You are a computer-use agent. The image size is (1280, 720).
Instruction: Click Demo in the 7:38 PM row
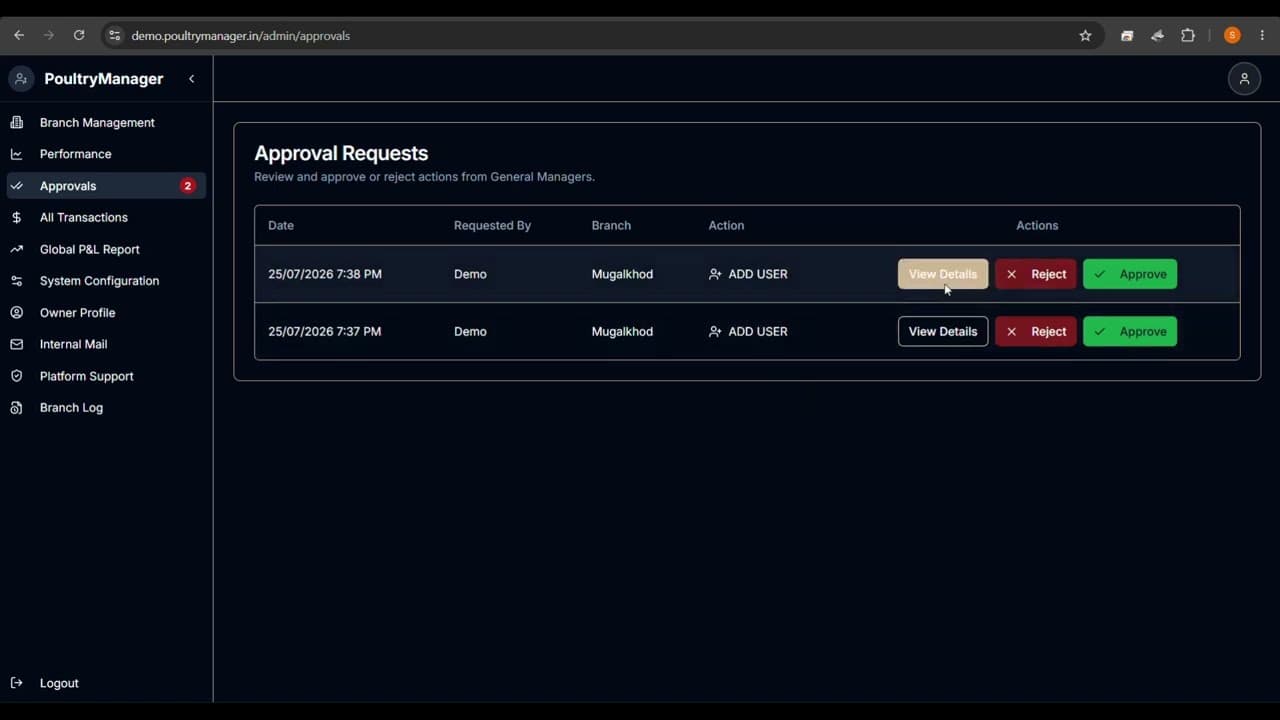(470, 274)
